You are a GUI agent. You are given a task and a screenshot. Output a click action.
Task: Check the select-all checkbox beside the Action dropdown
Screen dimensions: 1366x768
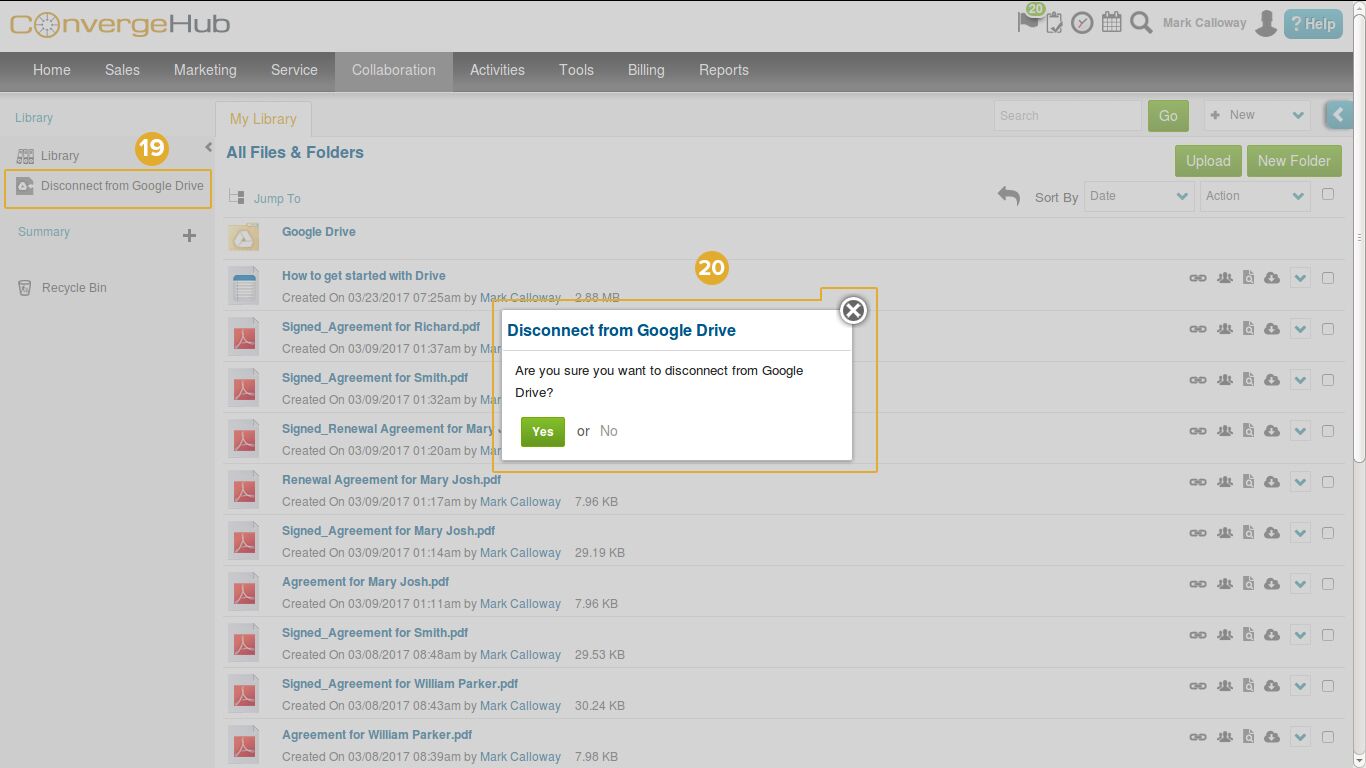[x=1328, y=194]
